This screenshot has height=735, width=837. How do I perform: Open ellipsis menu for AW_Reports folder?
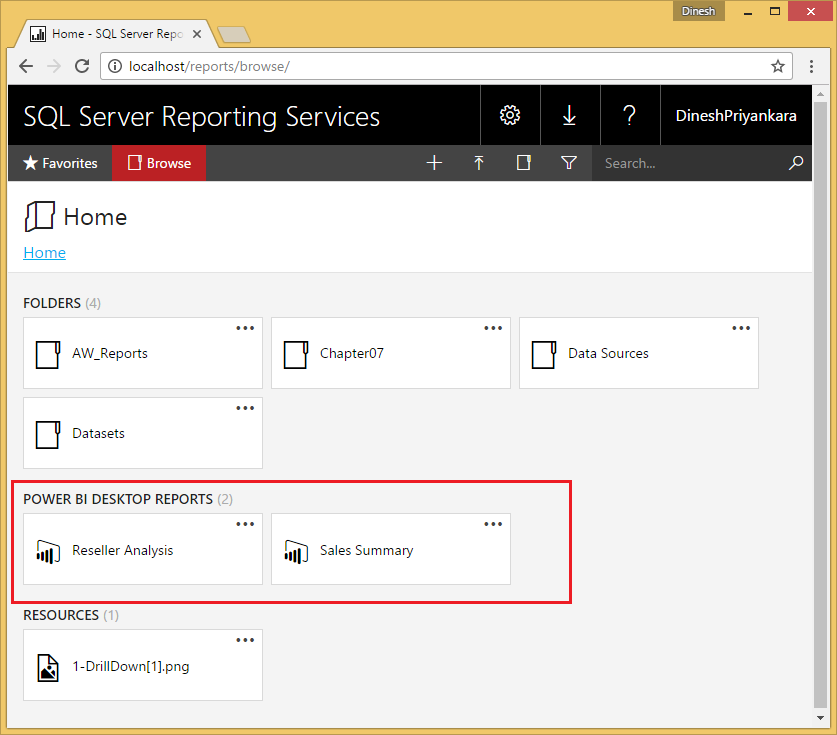pos(245,328)
